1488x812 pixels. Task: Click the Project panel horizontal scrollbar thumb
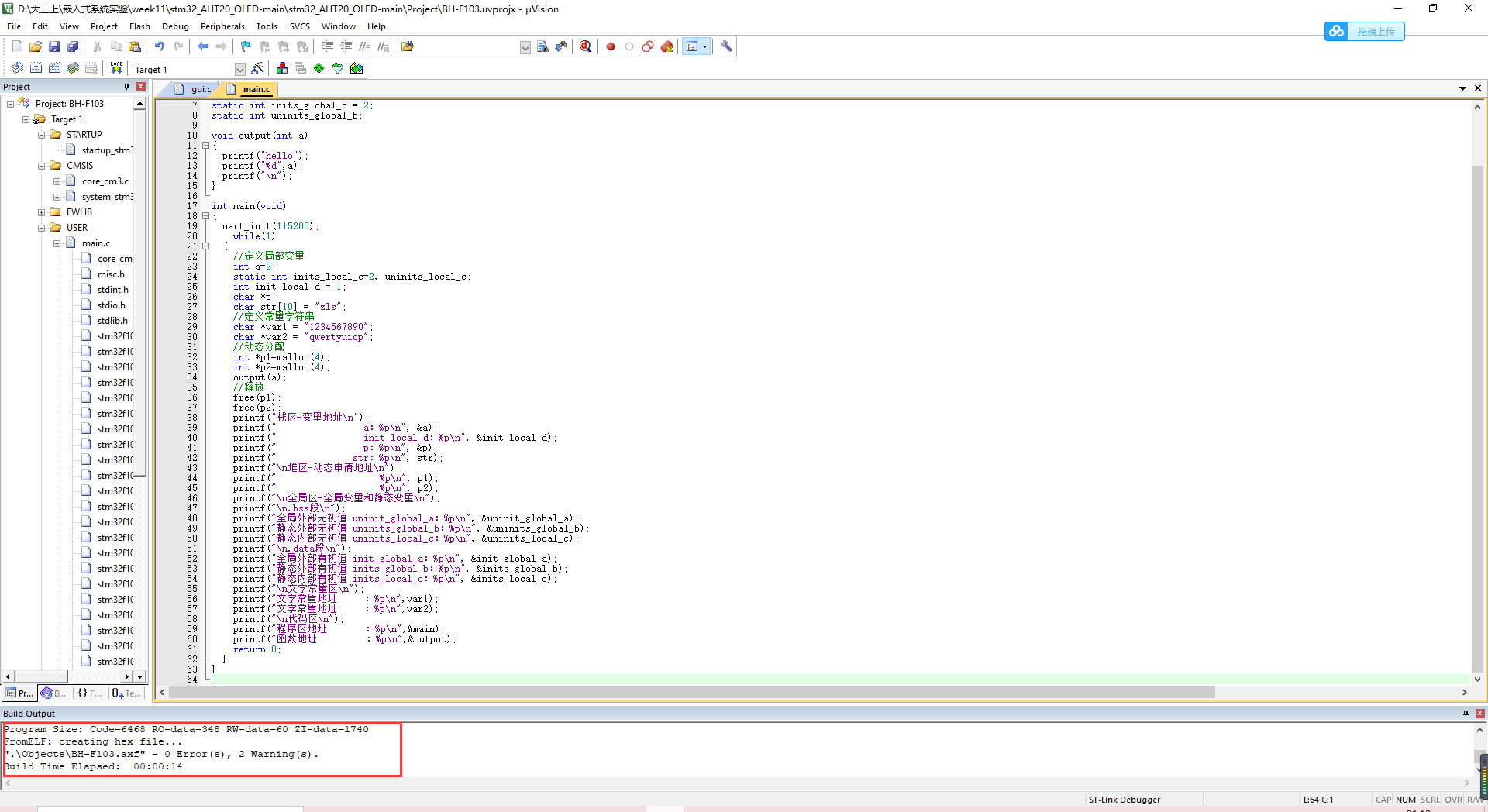point(40,676)
